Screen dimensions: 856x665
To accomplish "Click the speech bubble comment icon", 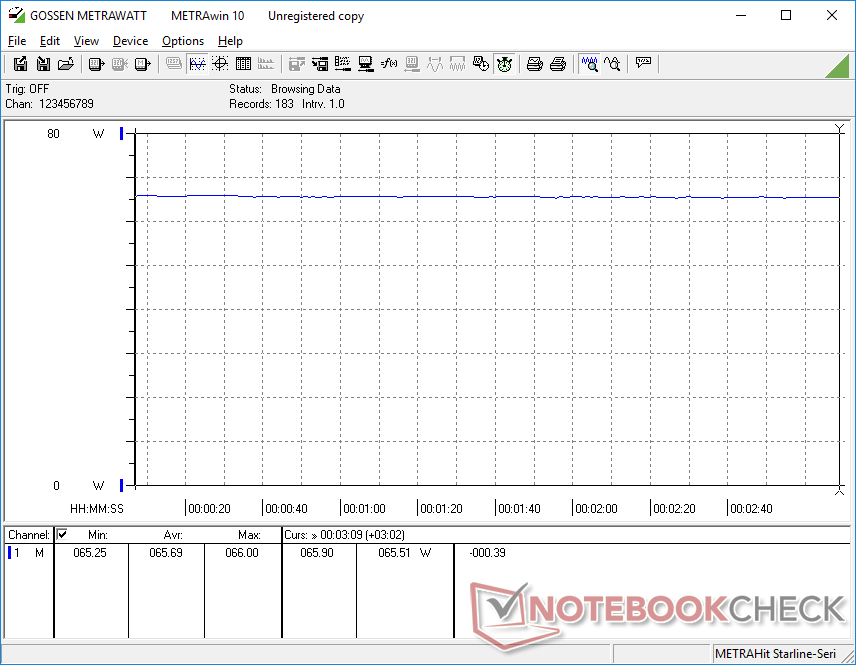I will (643, 63).
